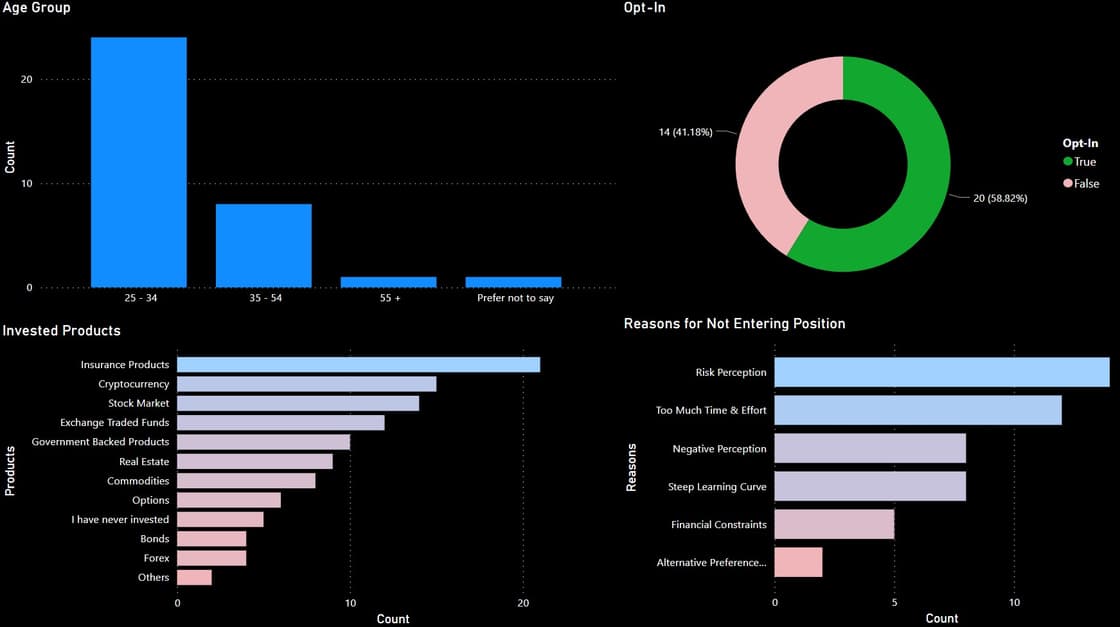Select the Prefer not to say bar
Screen dimensions: 1120x627
click(514, 282)
